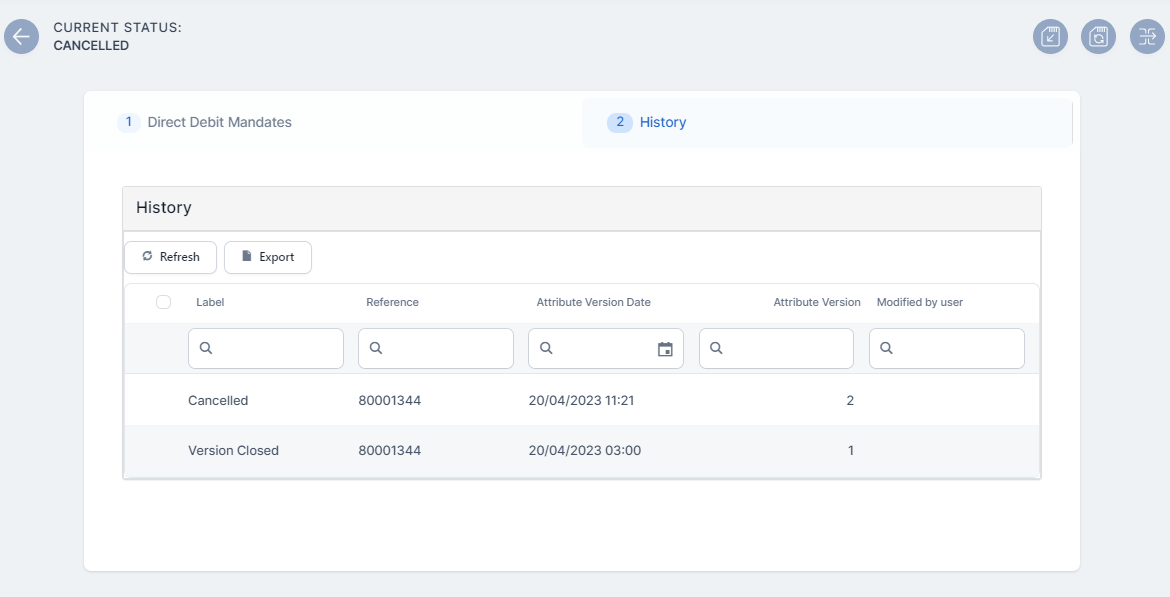
Task: Open calendar picker in Attribute Version Date filter
Action: (x=665, y=349)
